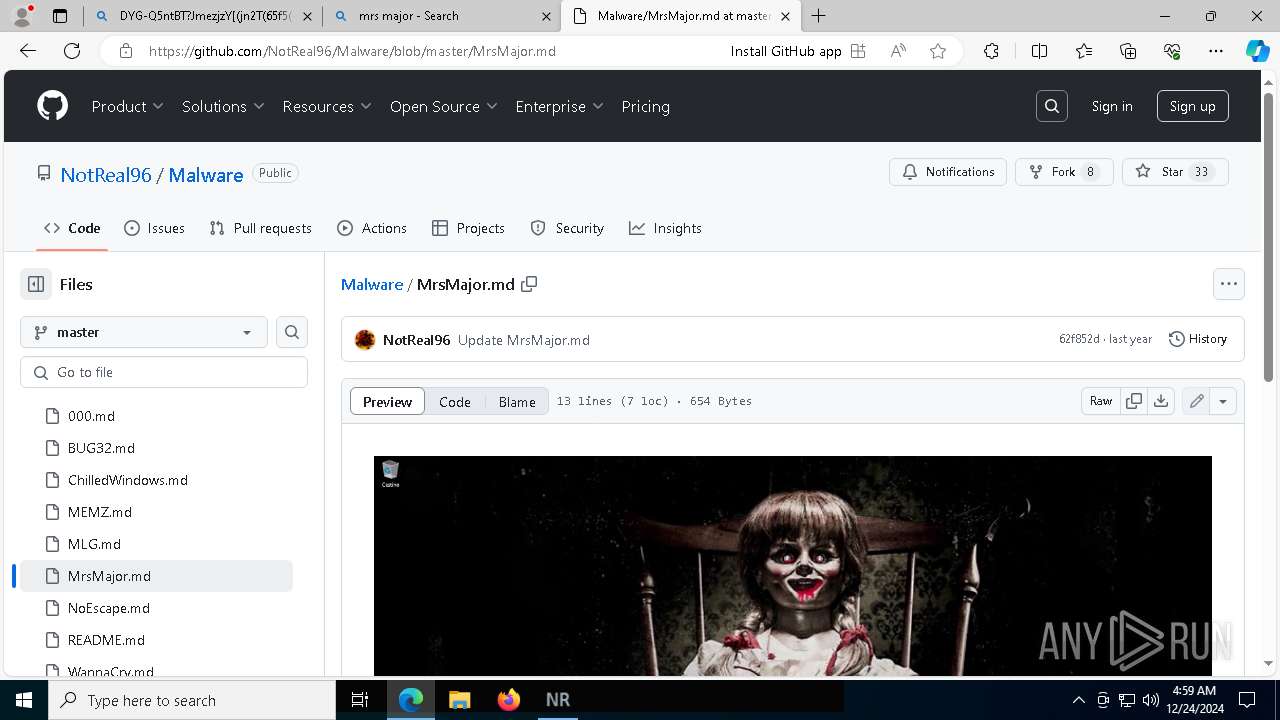Open the NR app on taskbar

558,700
